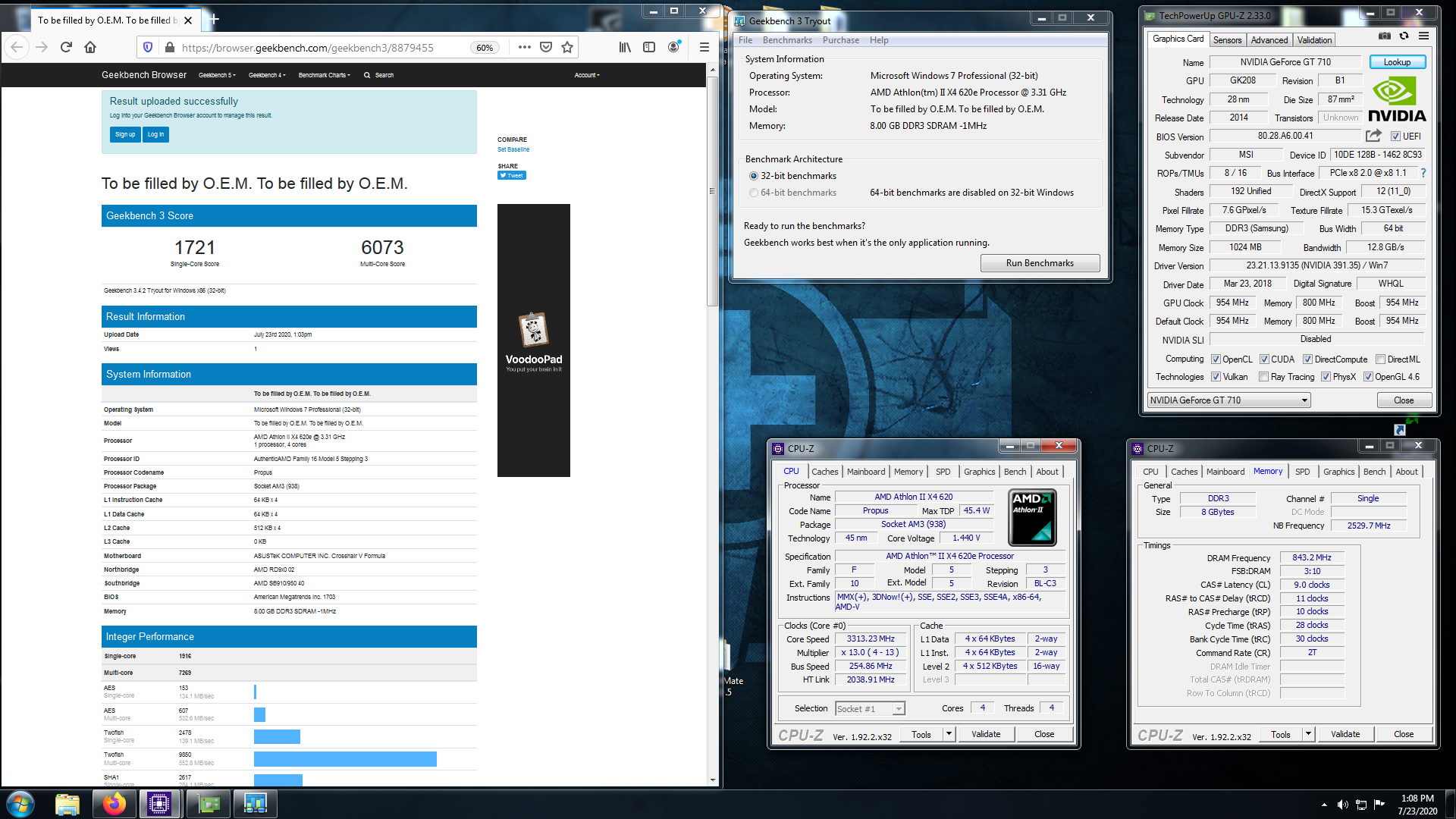Open the volume control in system tray
This screenshot has height=819, width=1456.
(1342, 805)
